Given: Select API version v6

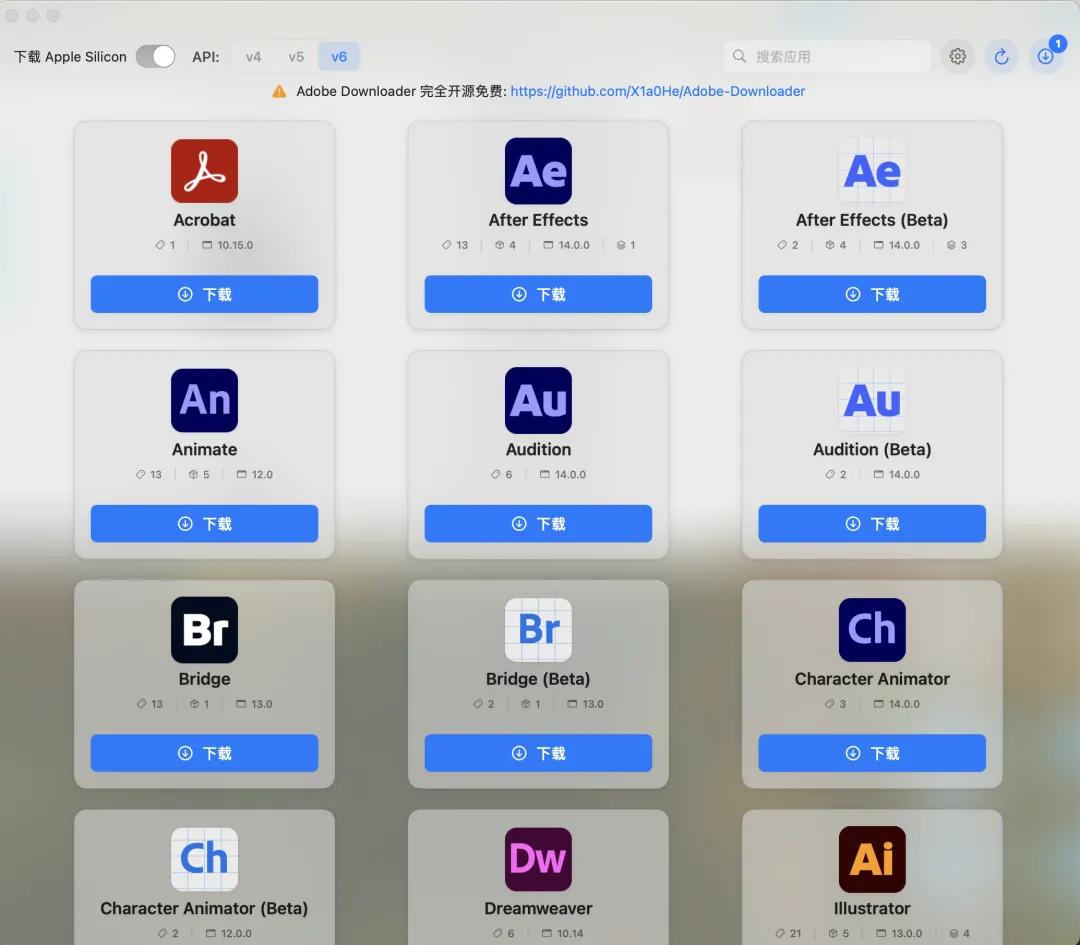Looking at the screenshot, I should [339, 56].
